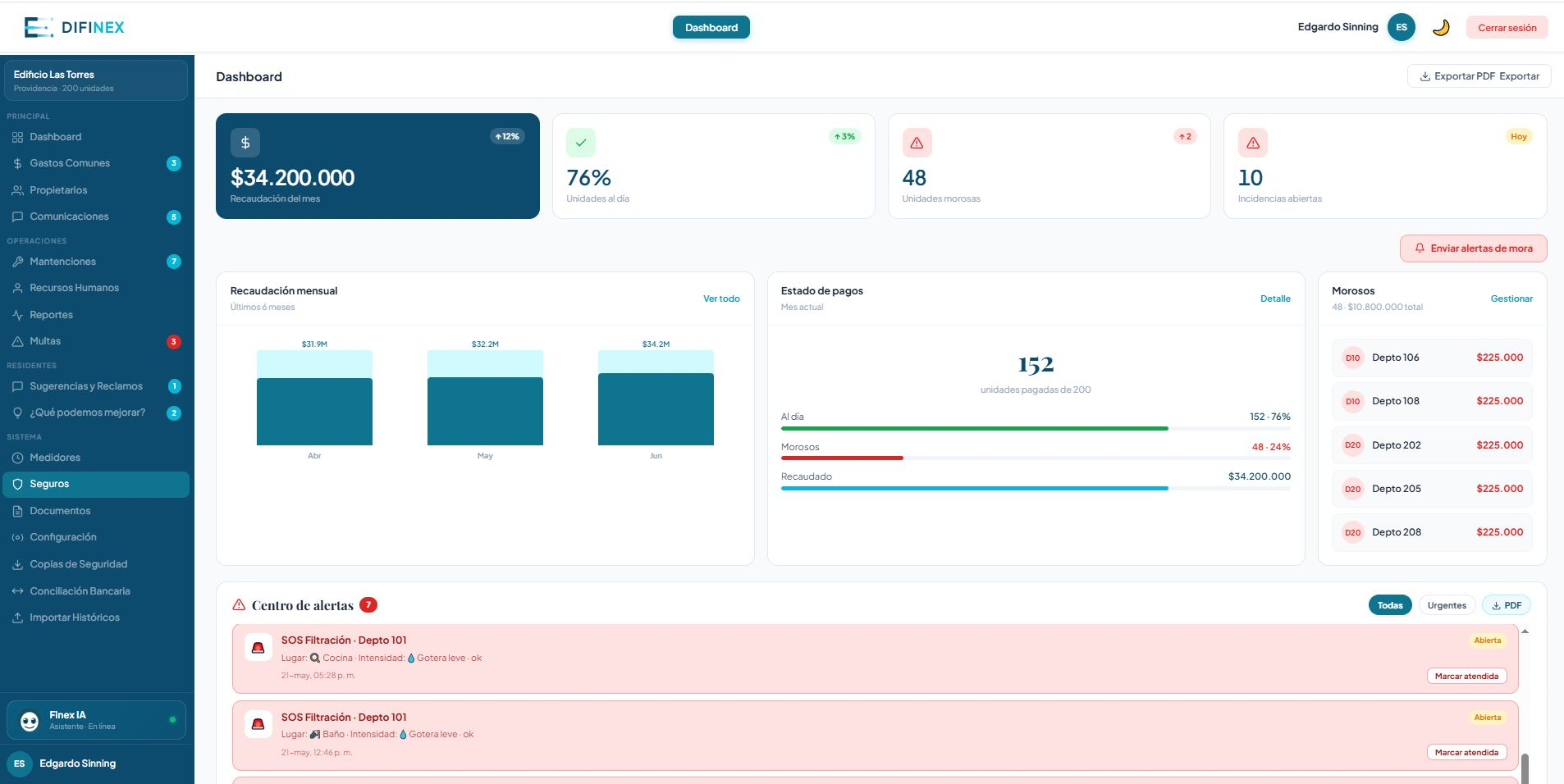Mark Cocina filtración alert as atendida

(1466, 676)
